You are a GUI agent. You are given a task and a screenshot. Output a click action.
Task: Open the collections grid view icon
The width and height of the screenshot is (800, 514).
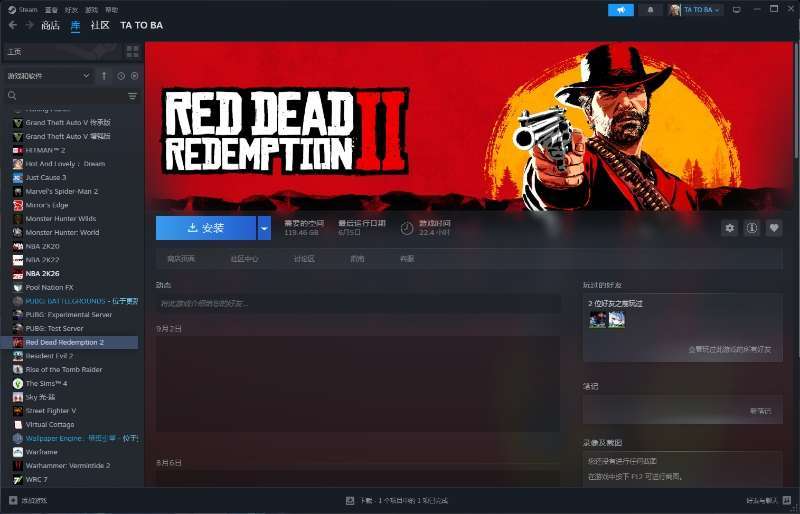coord(133,52)
